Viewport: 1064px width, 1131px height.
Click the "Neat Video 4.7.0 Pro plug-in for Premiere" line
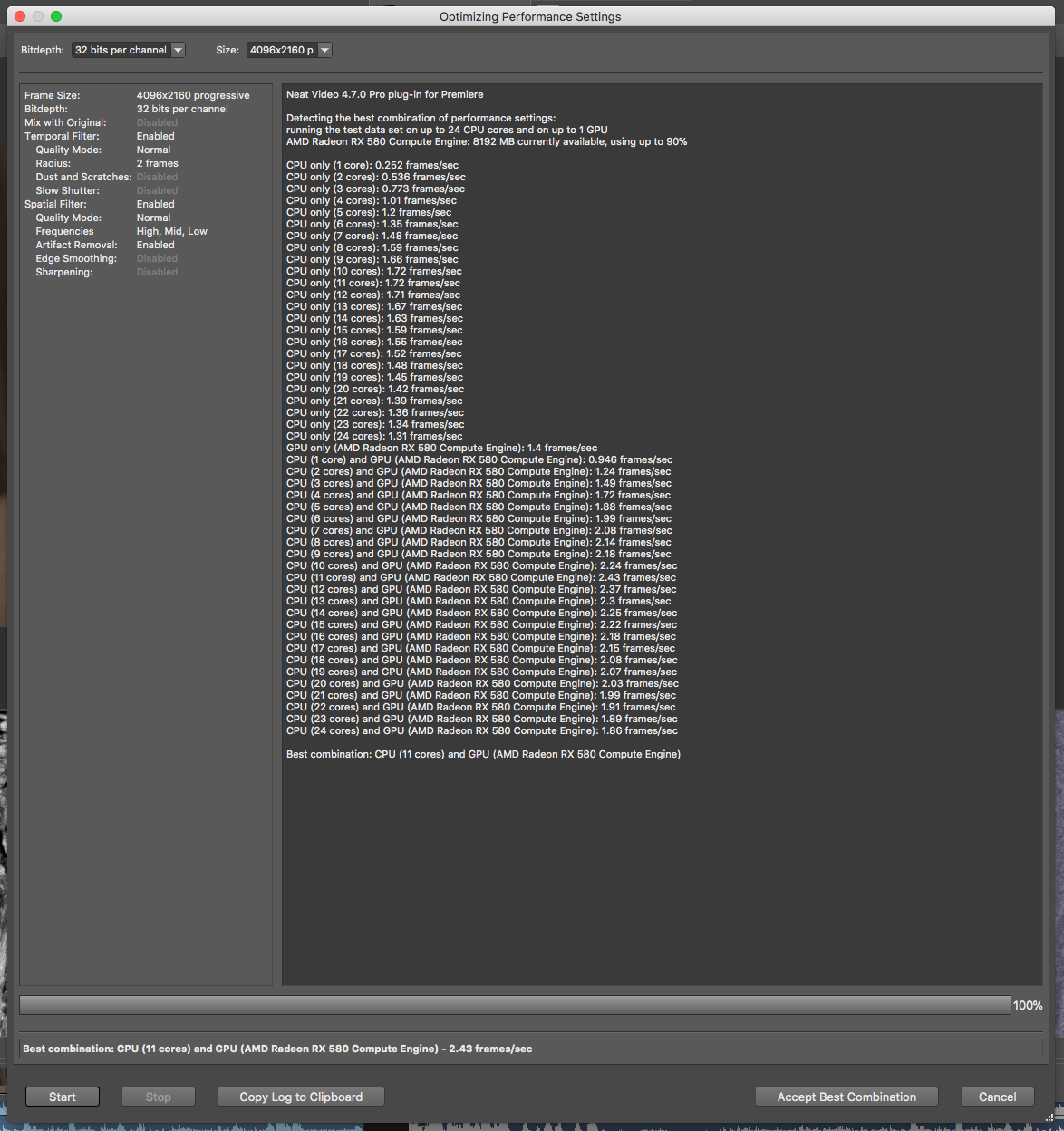pos(385,94)
